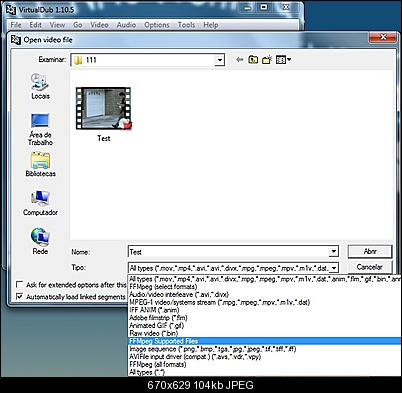The width and height of the screenshot is (402, 393).
Task: Choose Adobe filmstrip (*.flm) type
Action: [x=265, y=318]
